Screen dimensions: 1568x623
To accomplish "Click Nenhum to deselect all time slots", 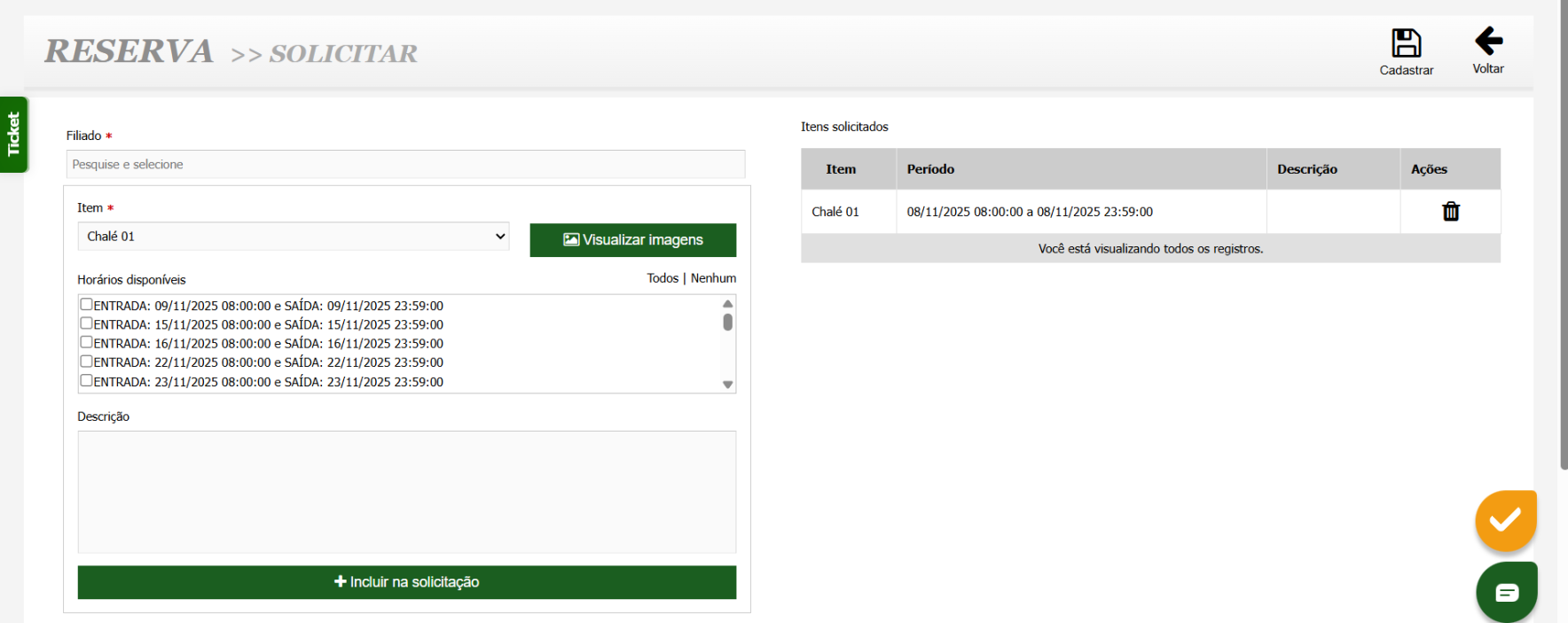I will (x=713, y=278).
